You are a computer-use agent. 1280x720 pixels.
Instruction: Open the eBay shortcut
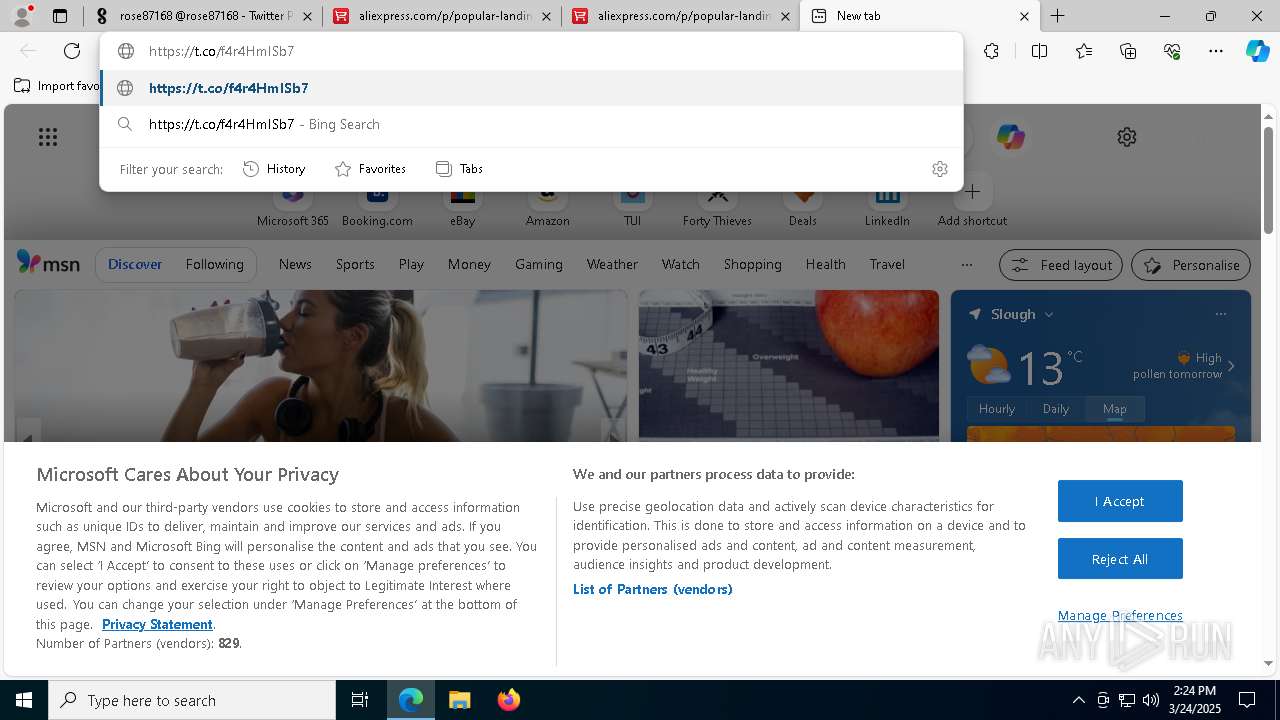[x=462, y=205]
